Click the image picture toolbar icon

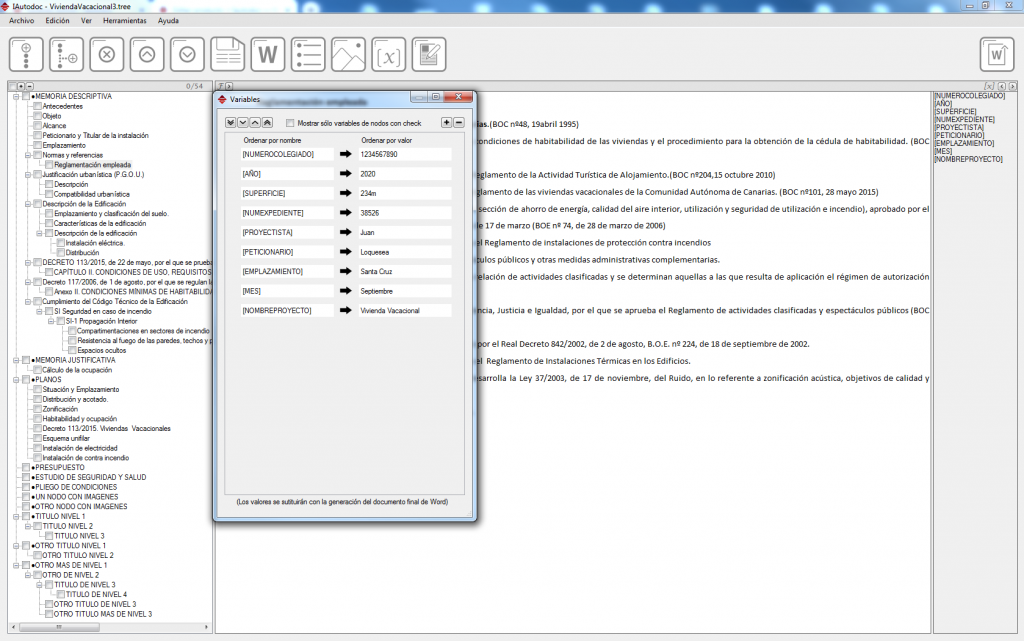[x=349, y=54]
